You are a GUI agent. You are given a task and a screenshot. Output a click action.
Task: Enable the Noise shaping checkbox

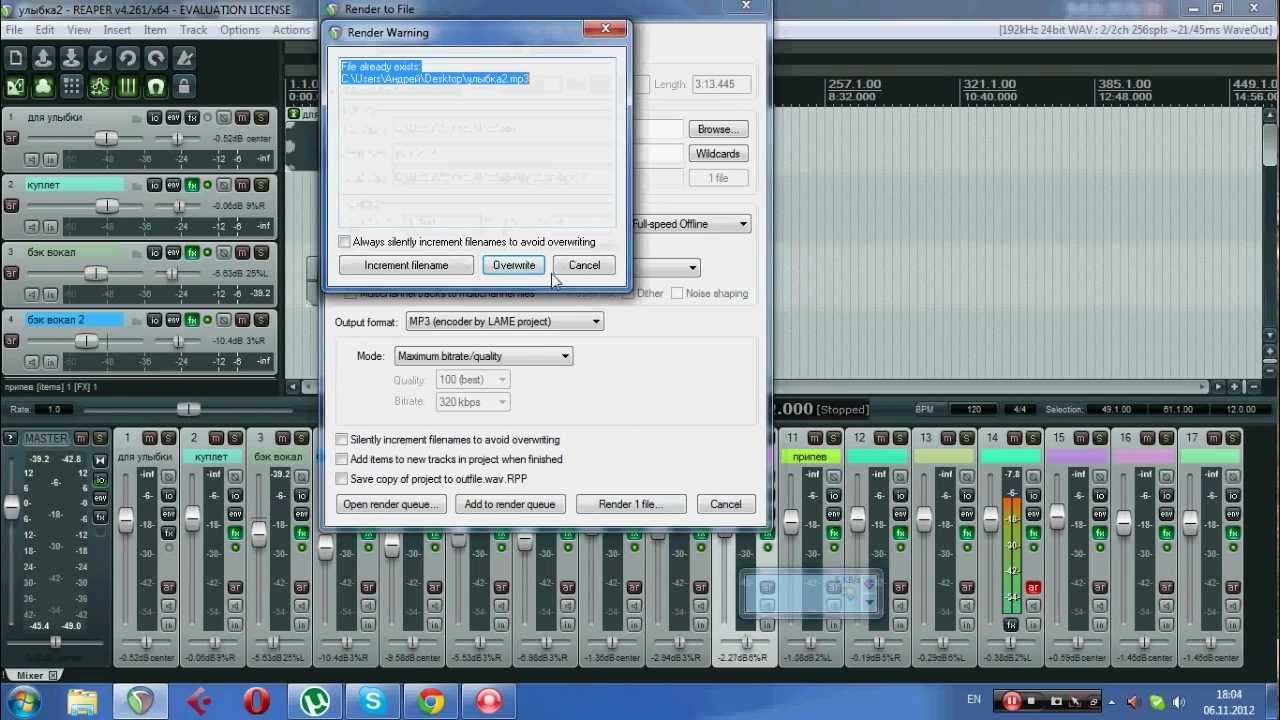pyautogui.click(x=677, y=293)
